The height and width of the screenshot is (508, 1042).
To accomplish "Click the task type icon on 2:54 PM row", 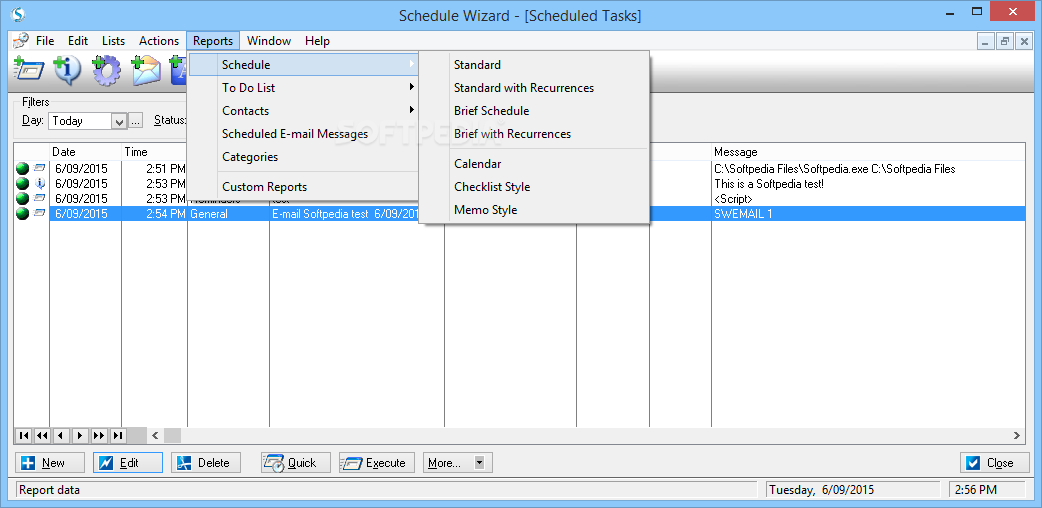I will pyautogui.click(x=40, y=213).
